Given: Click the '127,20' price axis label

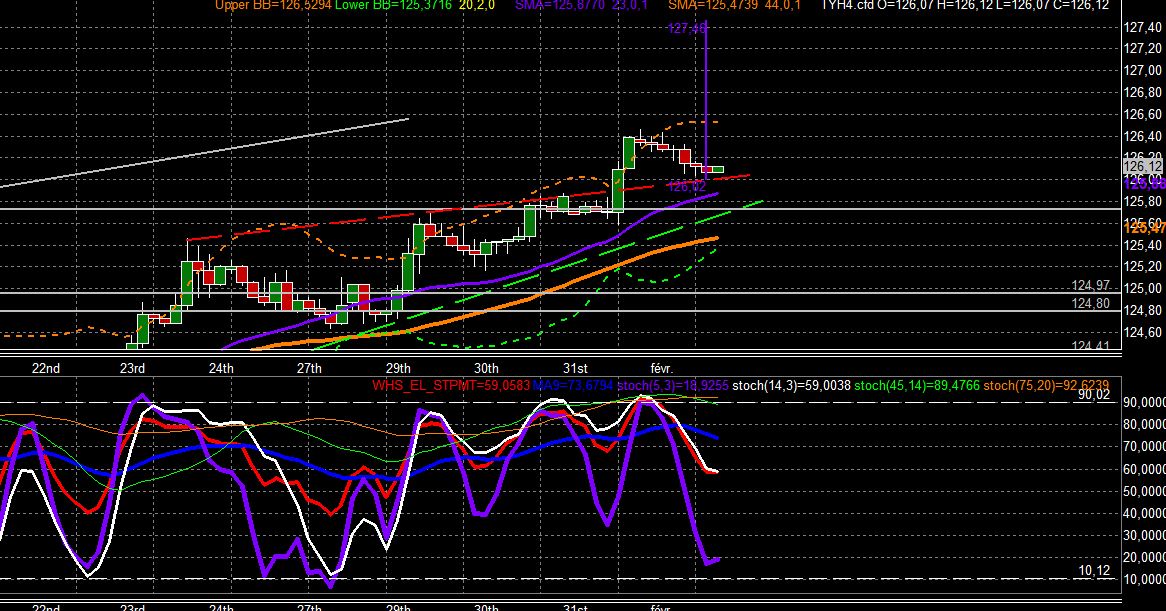Looking at the screenshot, I should (x=1142, y=49).
